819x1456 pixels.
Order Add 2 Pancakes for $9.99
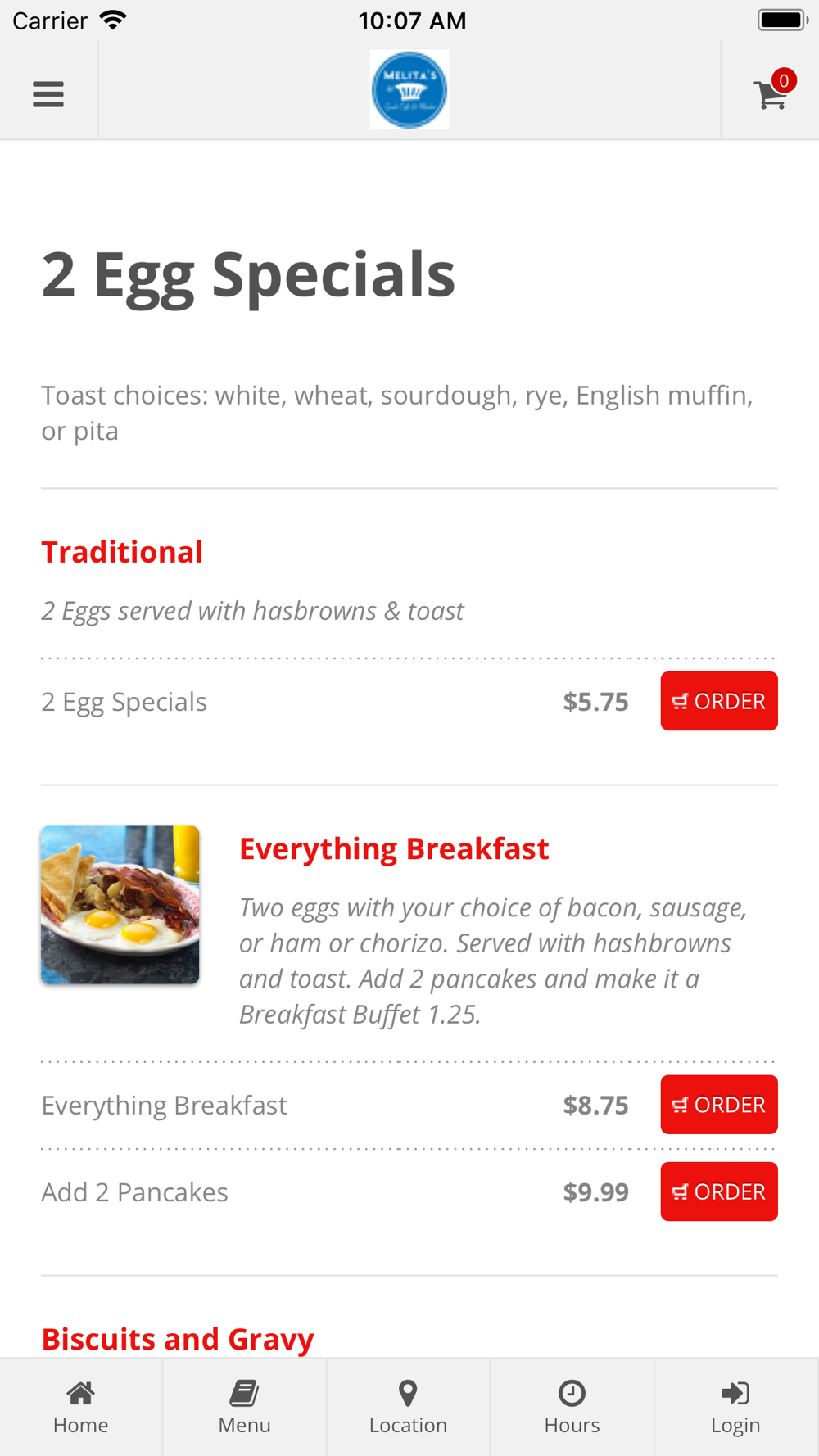pyautogui.click(x=719, y=1191)
